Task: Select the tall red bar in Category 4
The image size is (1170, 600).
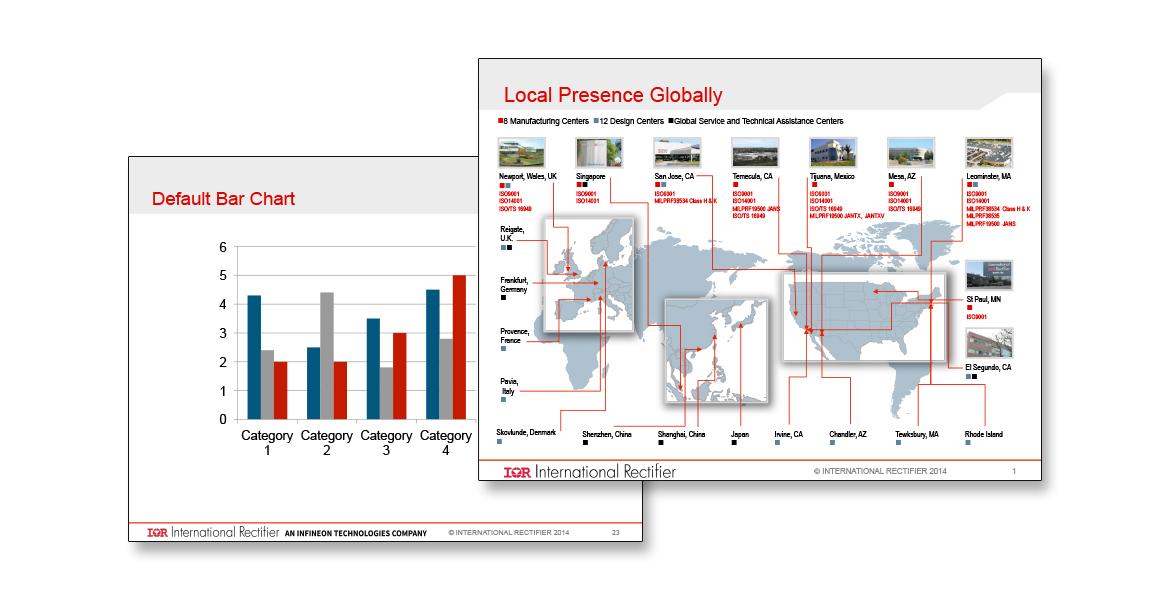Action: click(x=459, y=347)
